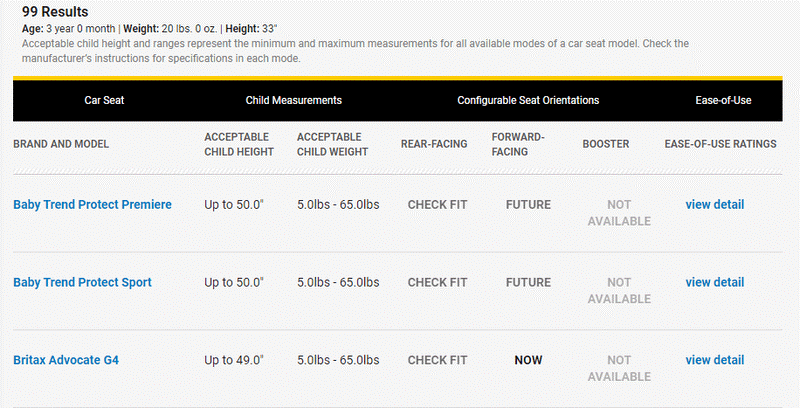This screenshot has height=408, width=800.
Task: Click the Weight 20 lbs. 0 oz. text
Action: coord(170,29)
